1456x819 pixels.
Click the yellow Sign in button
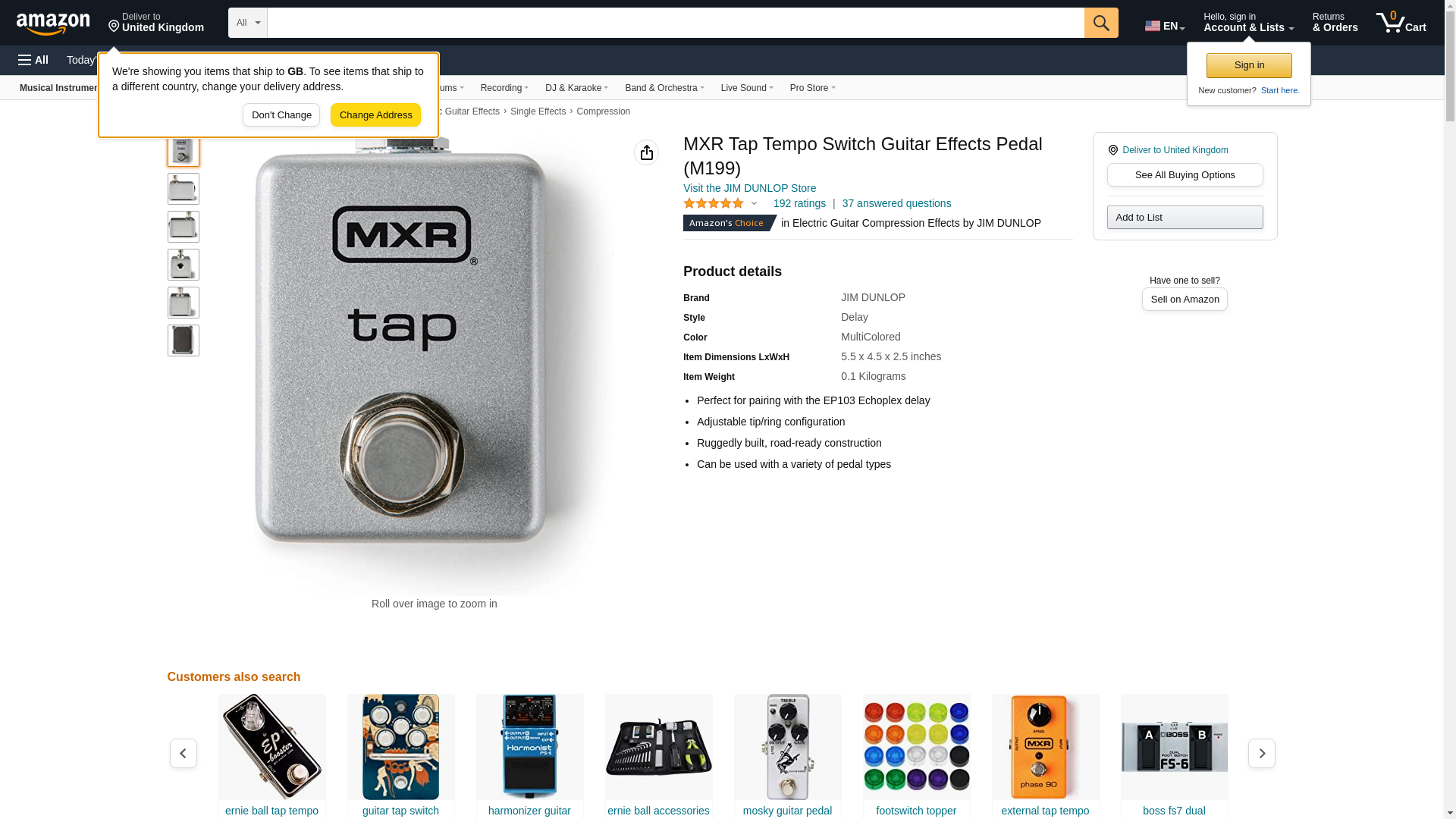(x=1249, y=65)
